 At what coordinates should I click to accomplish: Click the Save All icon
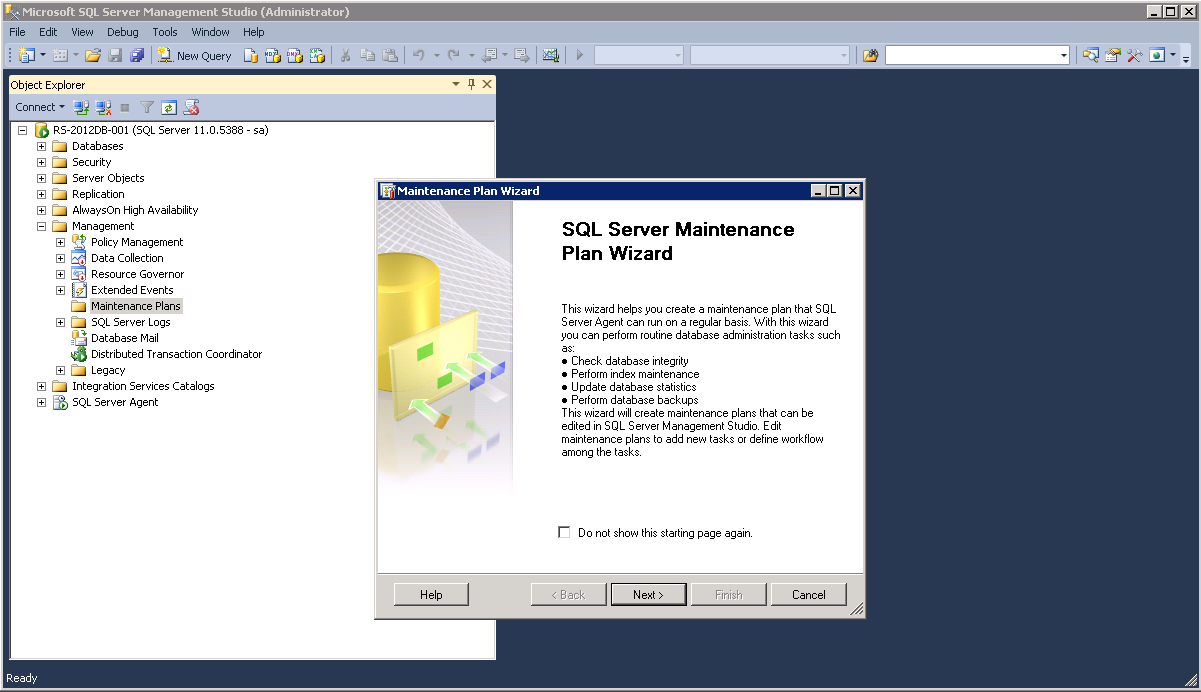click(137, 56)
